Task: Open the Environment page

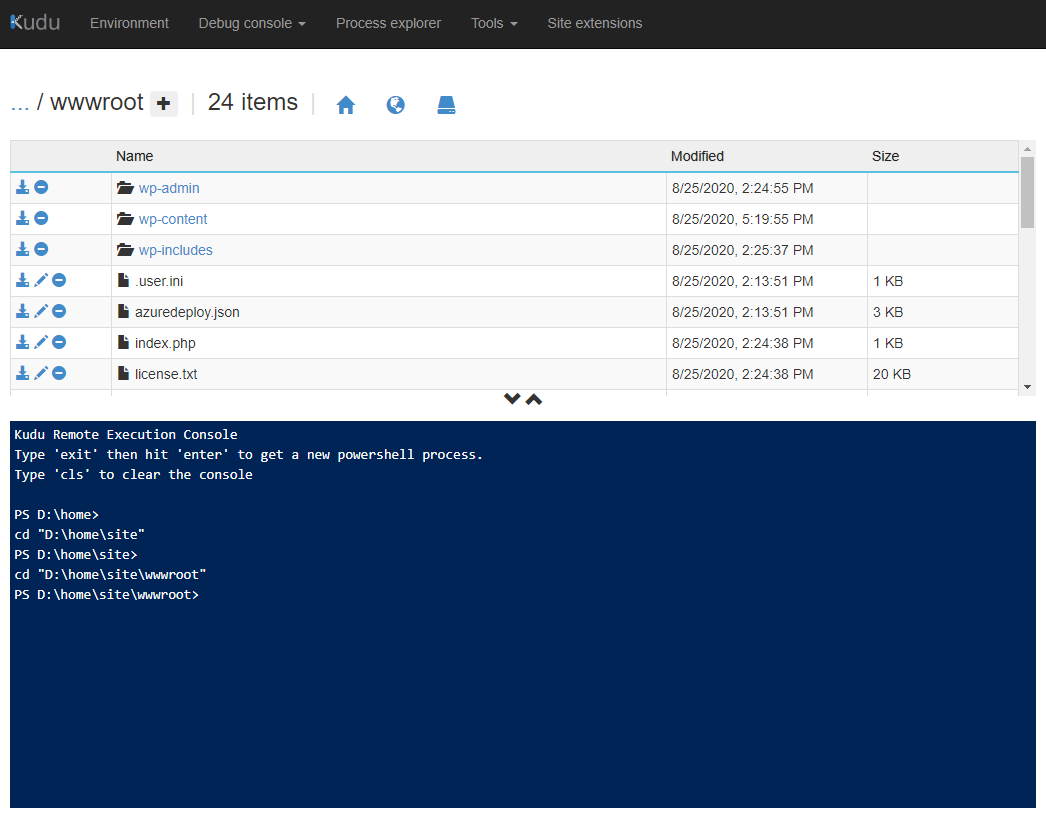Action: pyautogui.click(x=129, y=23)
